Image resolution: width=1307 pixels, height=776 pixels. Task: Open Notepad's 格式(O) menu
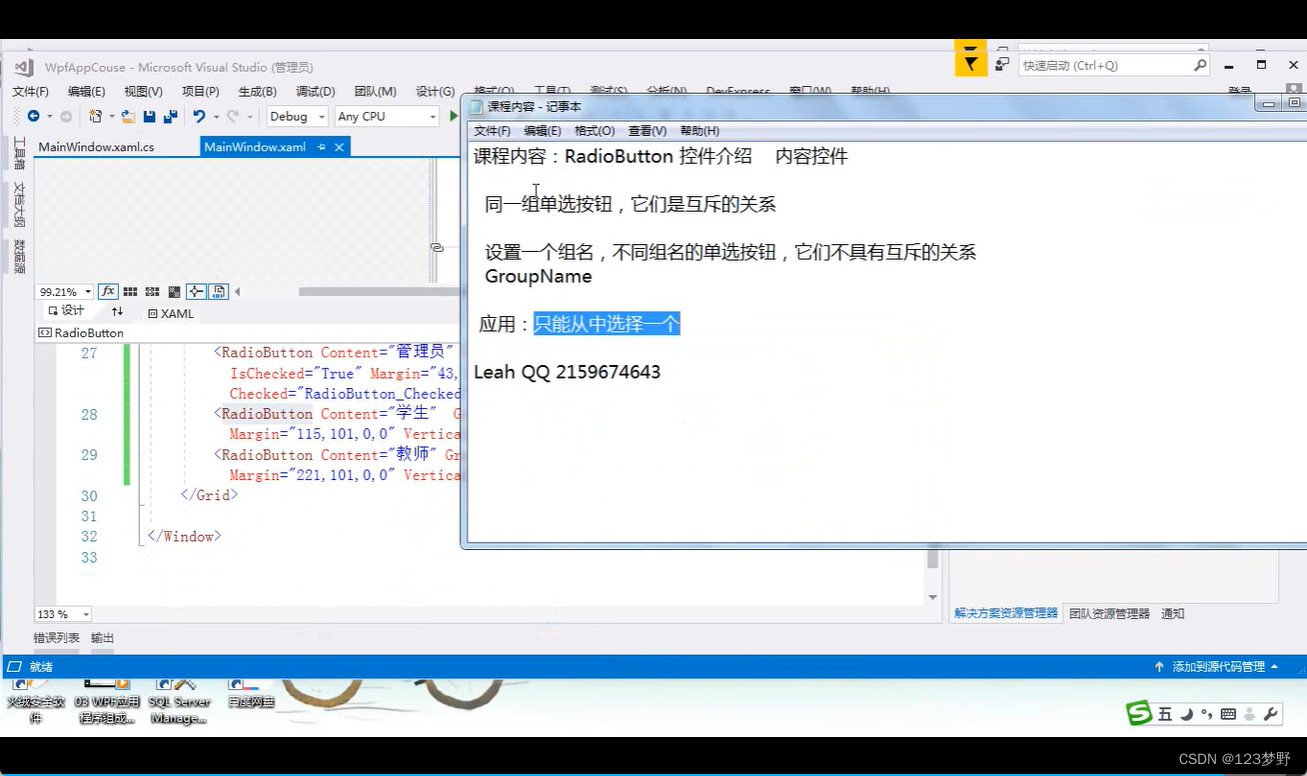594,131
